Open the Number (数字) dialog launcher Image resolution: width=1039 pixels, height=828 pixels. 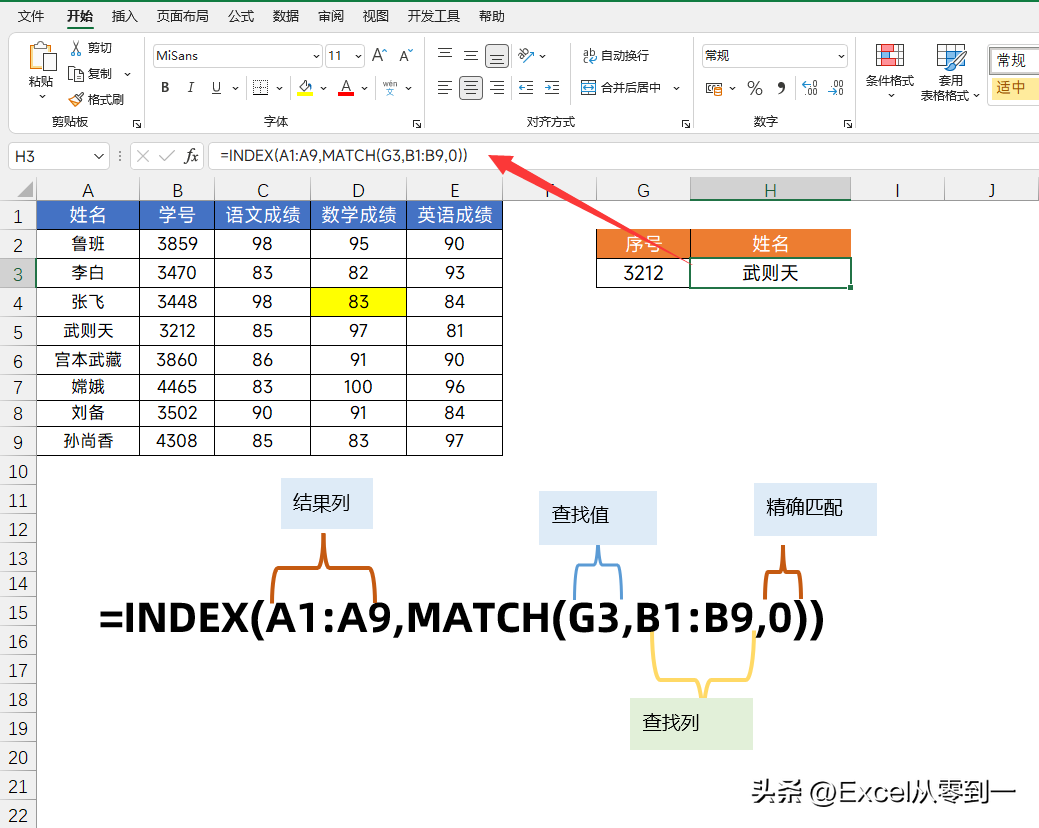848,124
